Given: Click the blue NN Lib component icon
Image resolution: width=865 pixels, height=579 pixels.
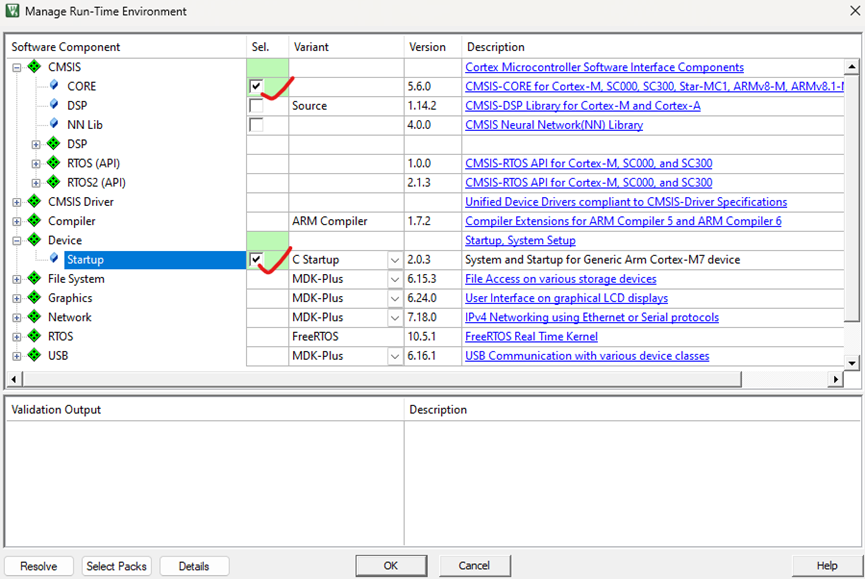Looking at the screenshot, I should [x=54, y=124].
